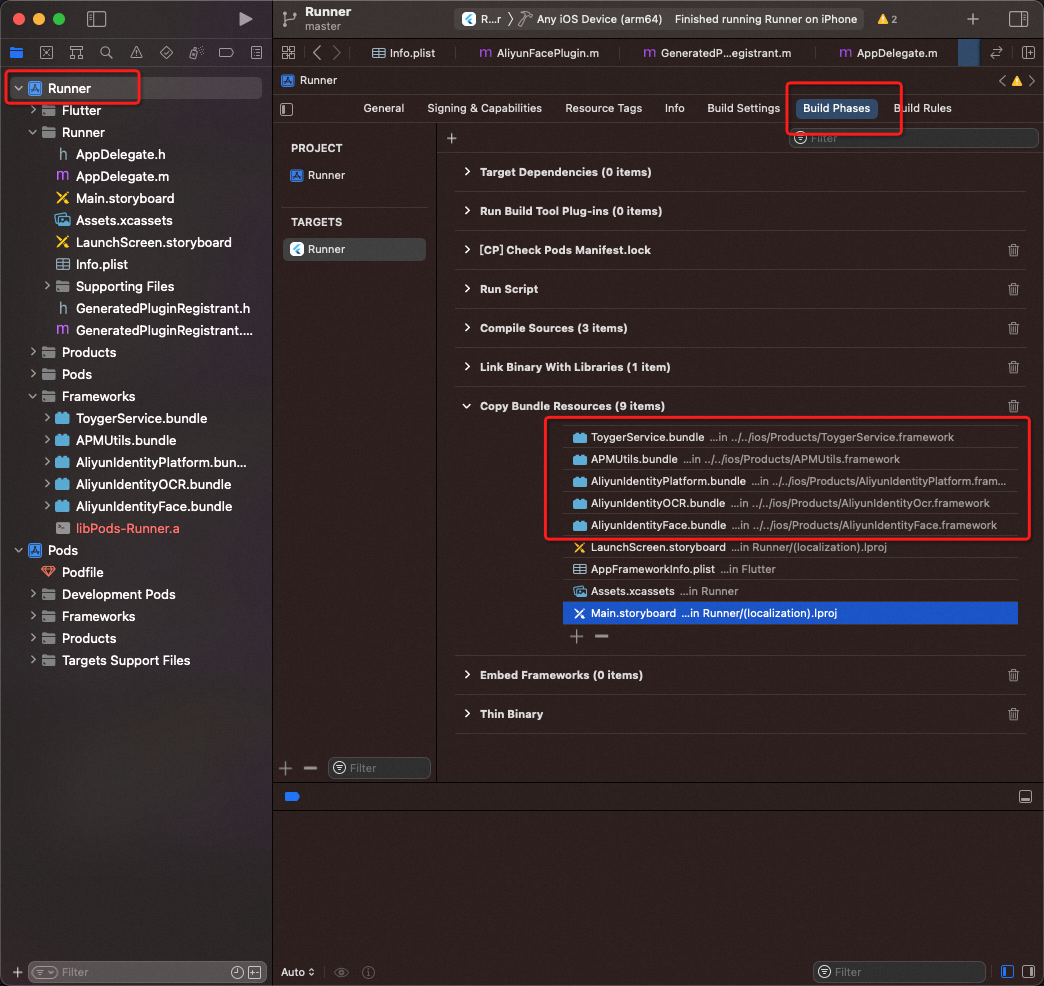
Task: Click the Run play button
Action: coord(246,19)
